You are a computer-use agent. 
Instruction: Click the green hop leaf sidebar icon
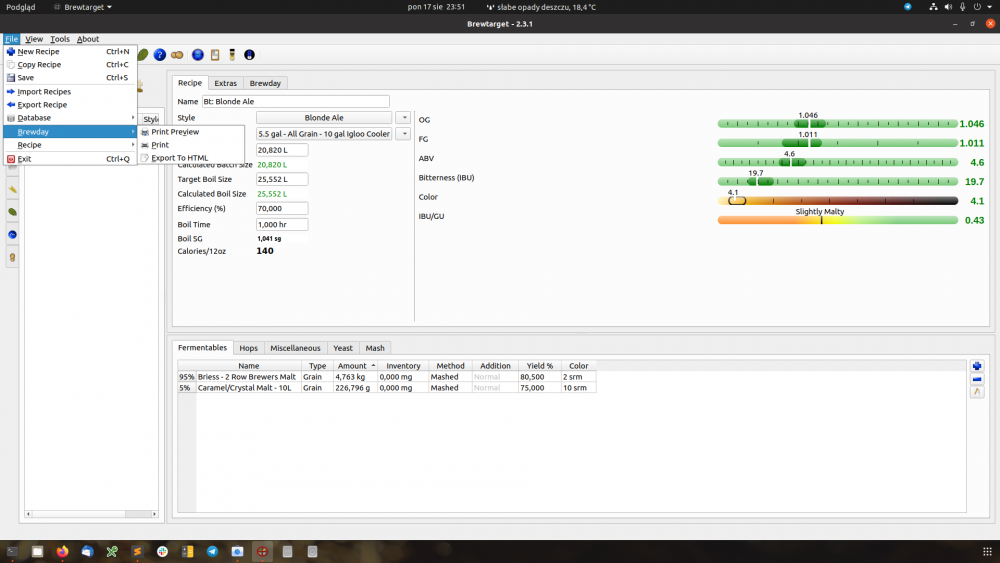click(x=12, y=212)
